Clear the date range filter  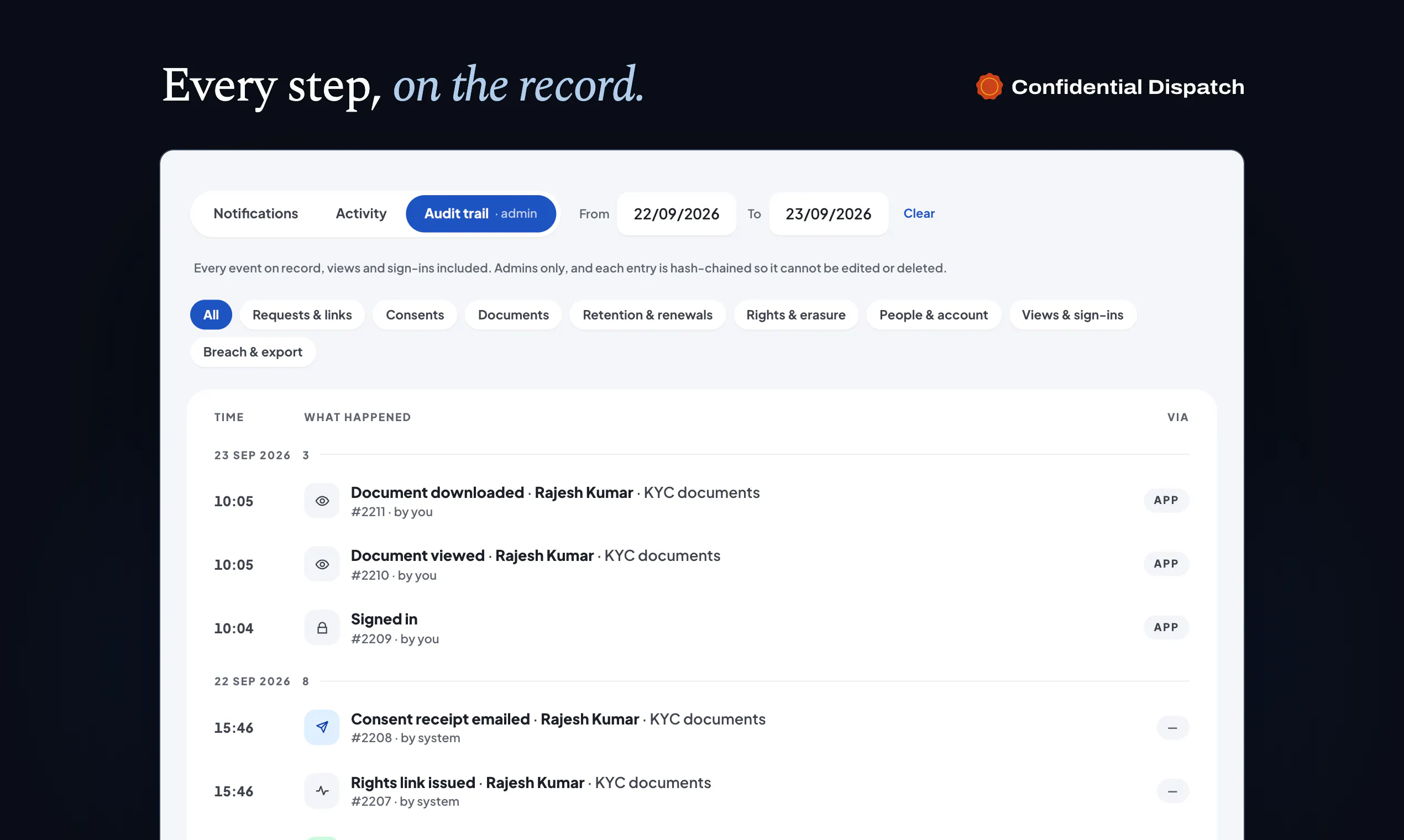[x=918, y=213]
